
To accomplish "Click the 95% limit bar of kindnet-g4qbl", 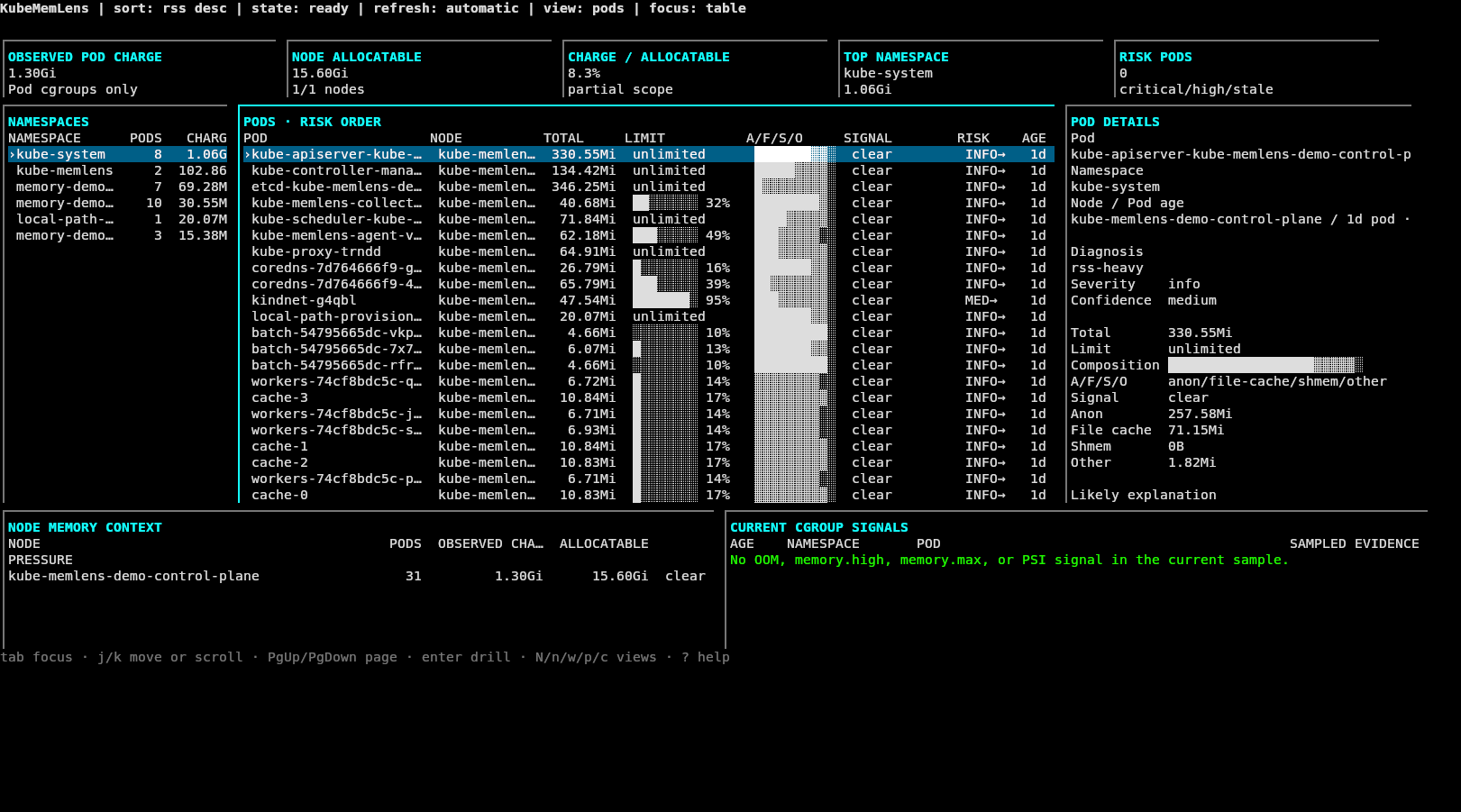I will tap(665, 300).
